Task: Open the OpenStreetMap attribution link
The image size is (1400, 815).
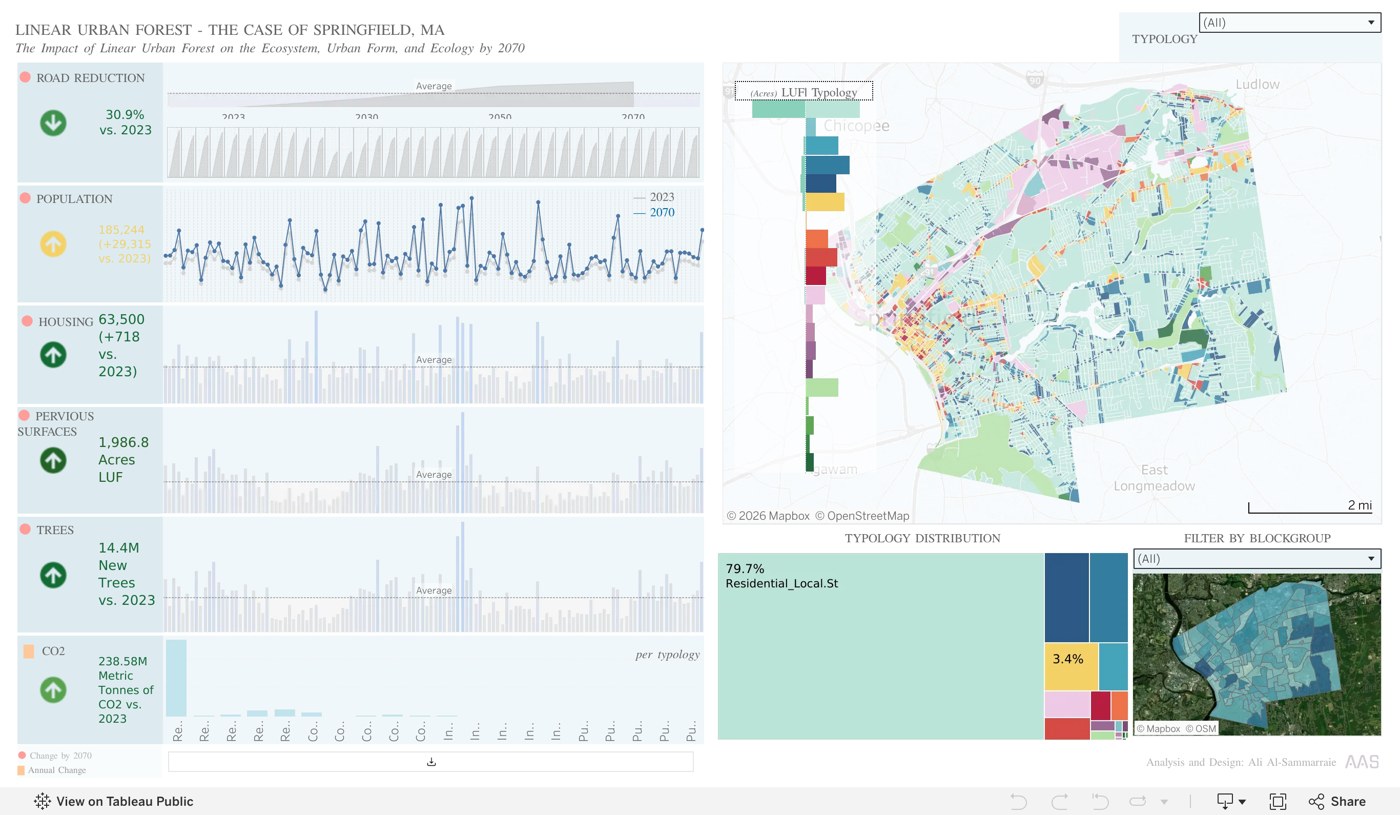Action: (x=862, y=516)
